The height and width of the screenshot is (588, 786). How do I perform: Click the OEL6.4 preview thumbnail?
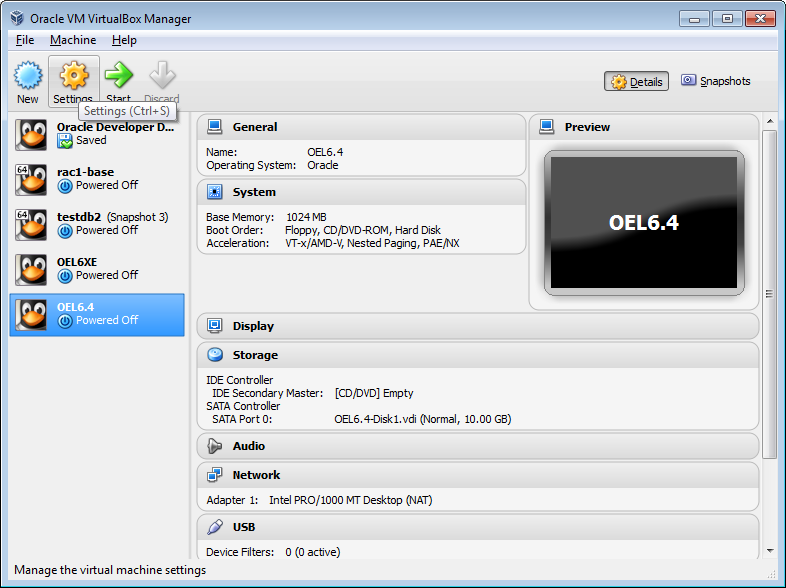click(x=644, y=223)
